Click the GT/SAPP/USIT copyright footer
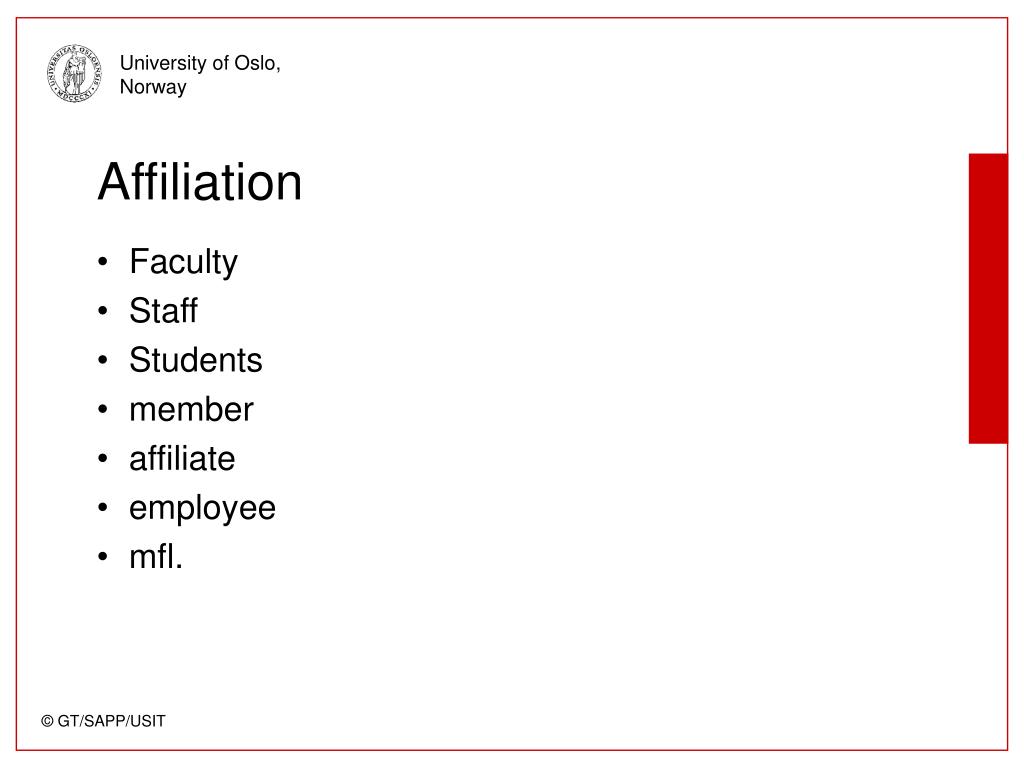 point(103,721)
